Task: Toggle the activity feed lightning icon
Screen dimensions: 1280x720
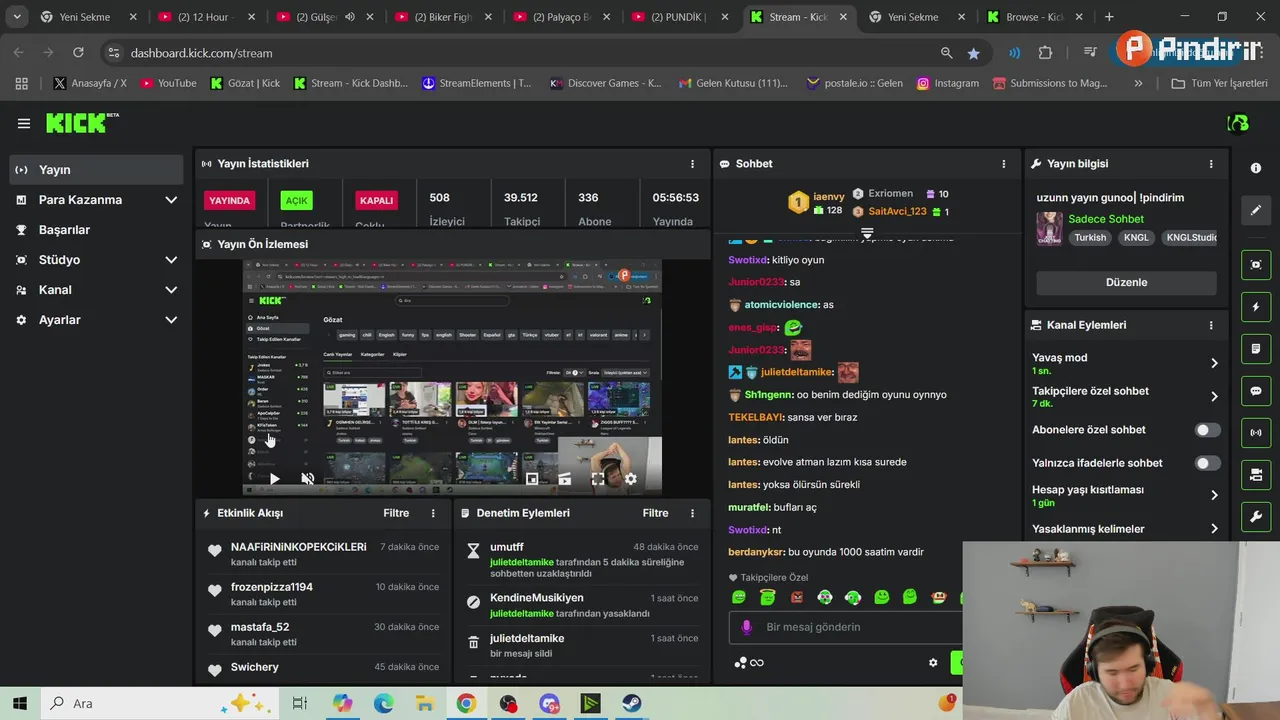Action: (x=1256, y=307)
